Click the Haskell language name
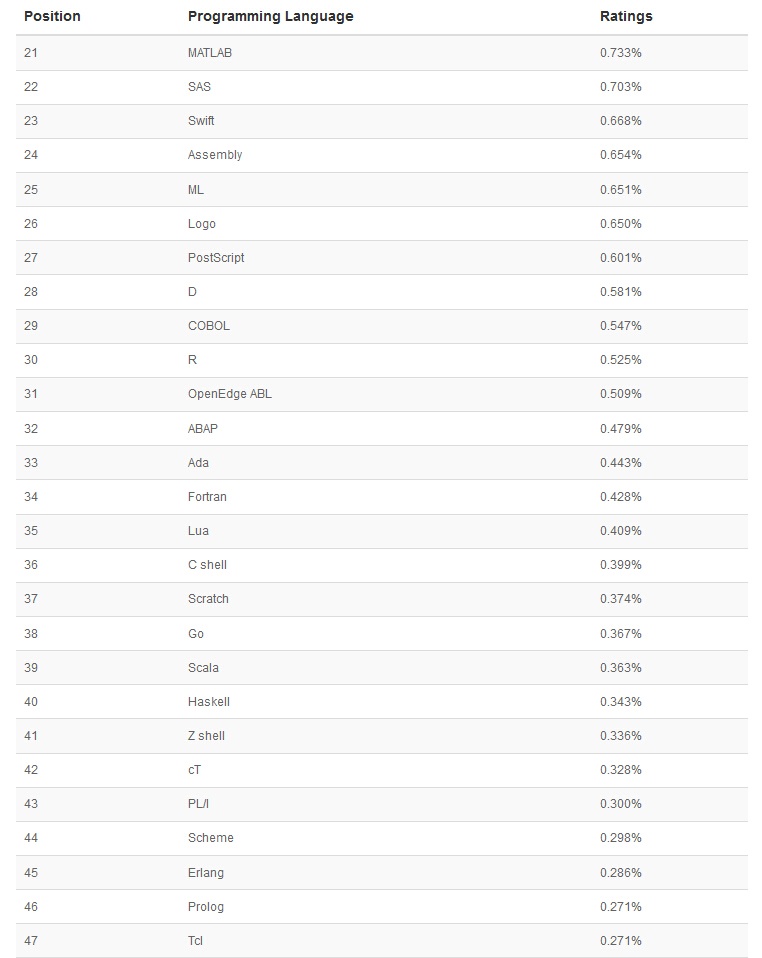This screenshot has width=762, height=958. 208,702
